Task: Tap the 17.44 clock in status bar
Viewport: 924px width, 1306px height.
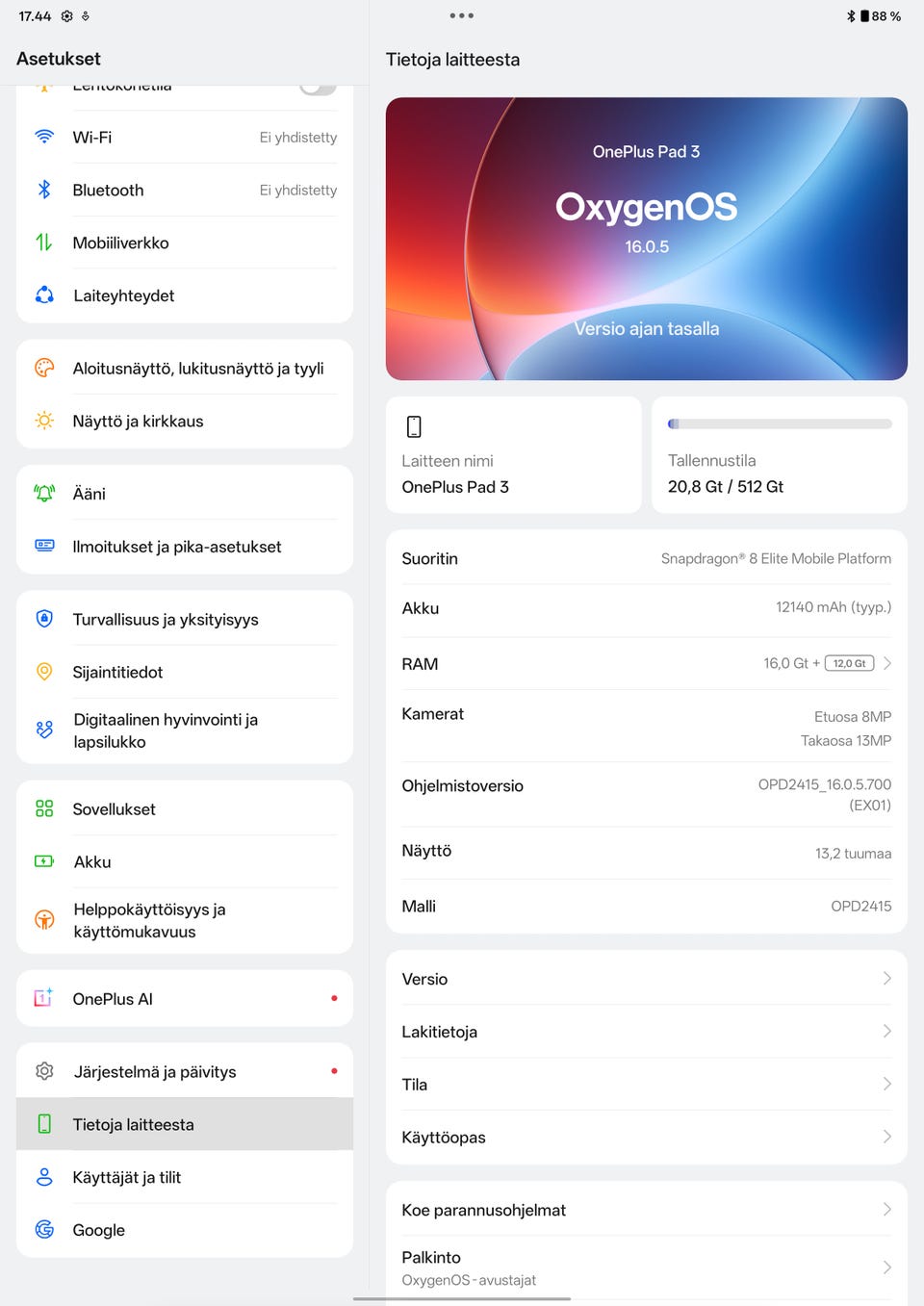Action: (35, 16)
